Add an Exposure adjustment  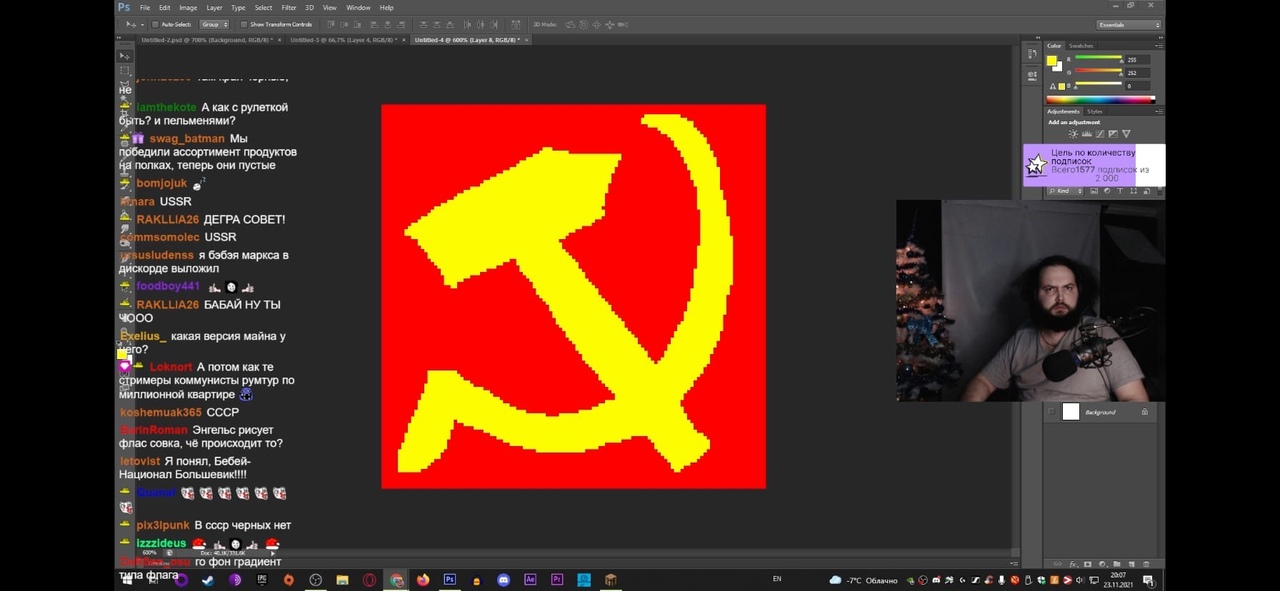point(1113,134)
